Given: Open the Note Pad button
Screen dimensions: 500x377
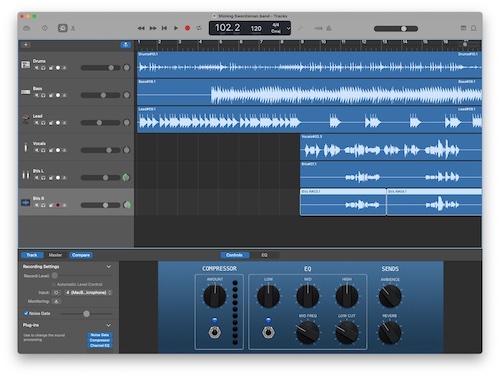Looking at the screenshot, I should click(463, 28).
